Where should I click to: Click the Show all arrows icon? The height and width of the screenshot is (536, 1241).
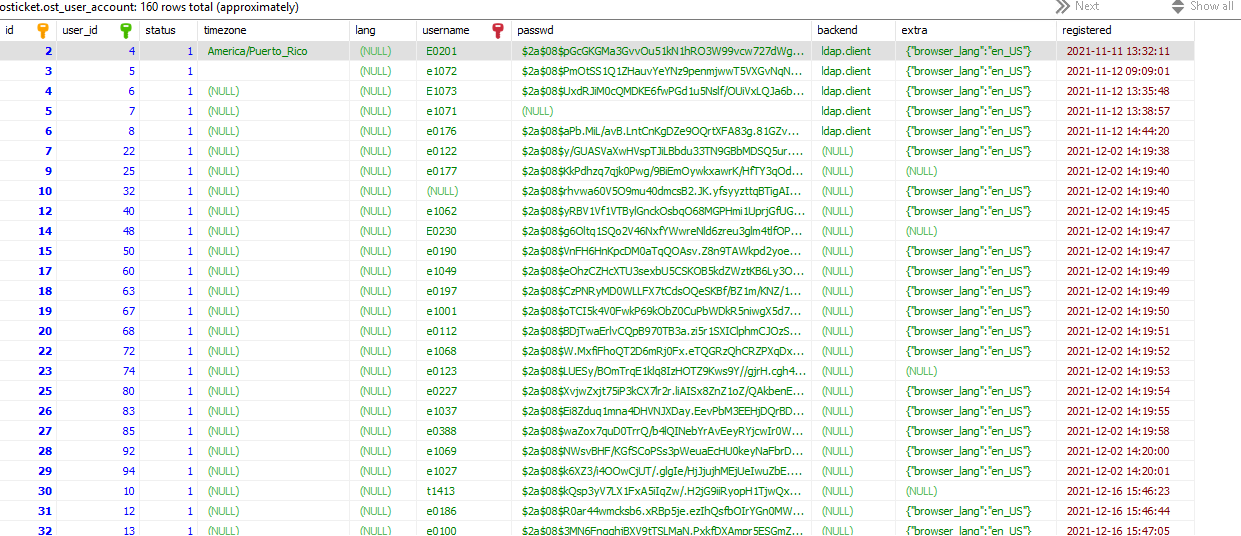click(x=1178, y=7)
